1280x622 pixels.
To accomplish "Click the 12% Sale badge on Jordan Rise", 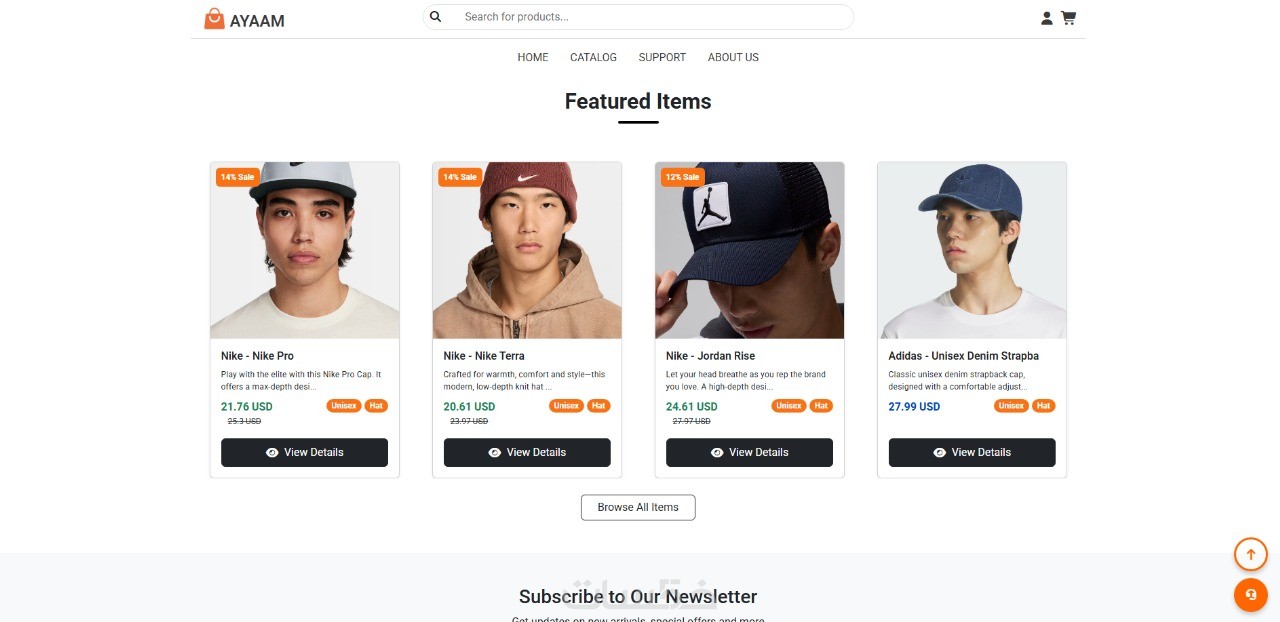I will tap(682, 177).
